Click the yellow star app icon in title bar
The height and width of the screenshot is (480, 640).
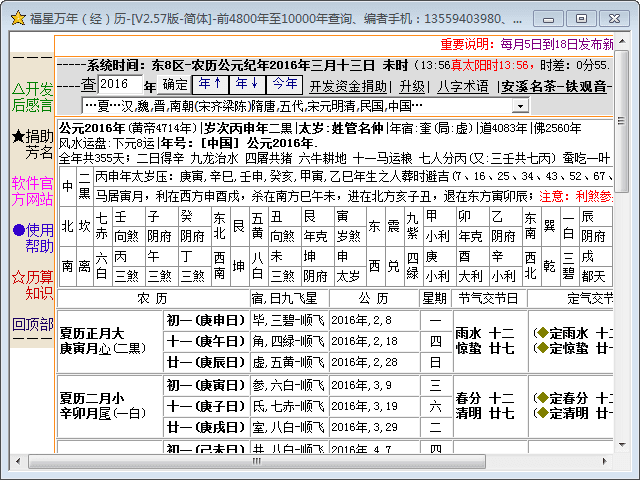pos(17,17)
